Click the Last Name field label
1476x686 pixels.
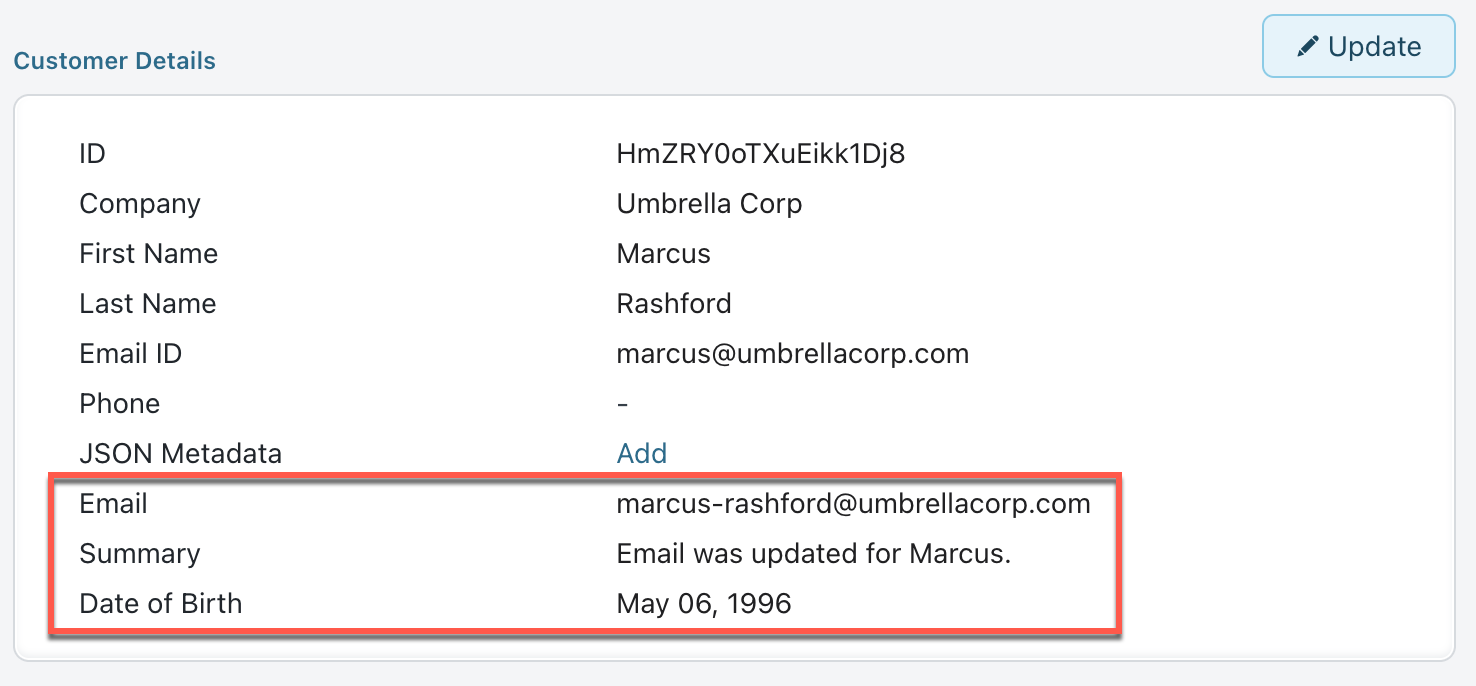[x=148, y=304]
